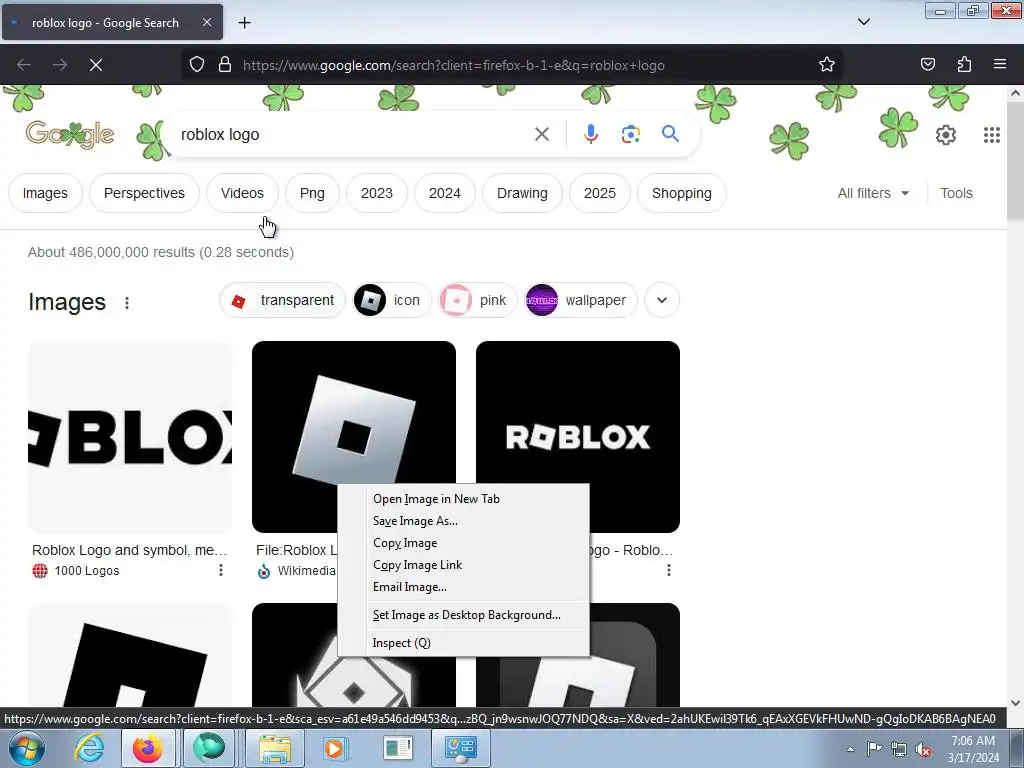
Task: Select the Drawing filter chip
Action: click(522, 193)
